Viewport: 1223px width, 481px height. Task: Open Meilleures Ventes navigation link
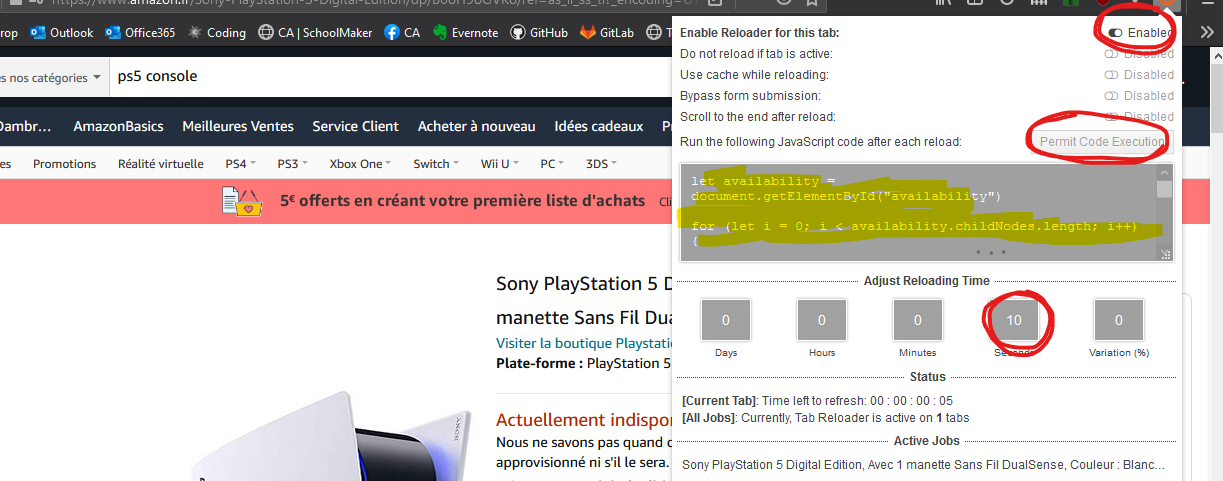click(x=238, y=126)
